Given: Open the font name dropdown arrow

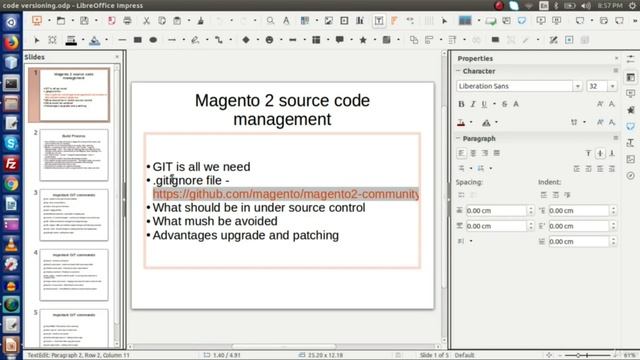Looking at the screenshot, I should (x=578, y=86).
